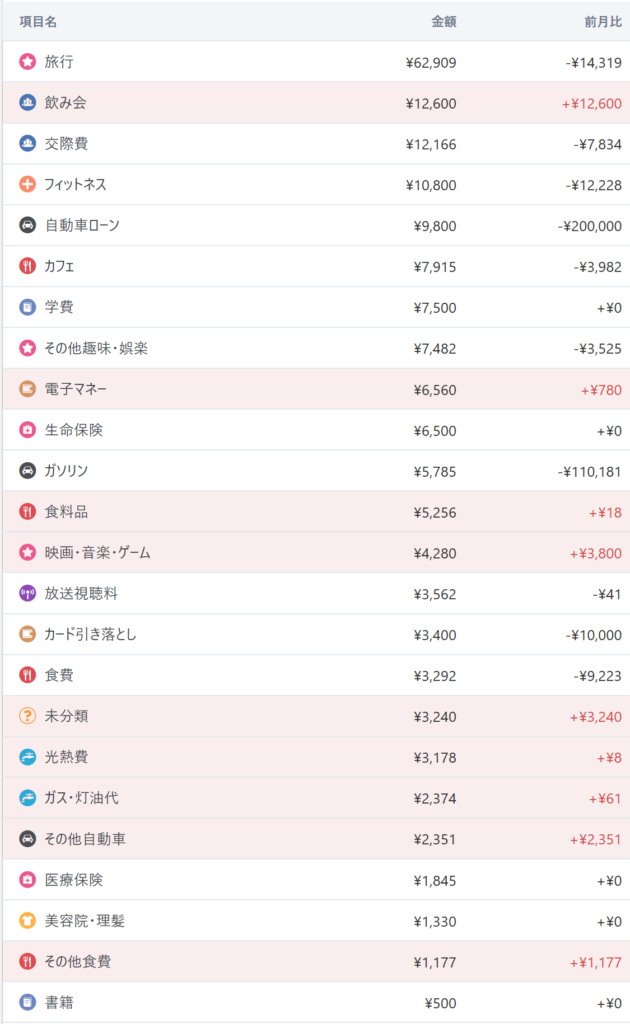The image size is (630, 1024).
Task: Click the car icon beside 自動車ローン
Action: tap(27, 226)
